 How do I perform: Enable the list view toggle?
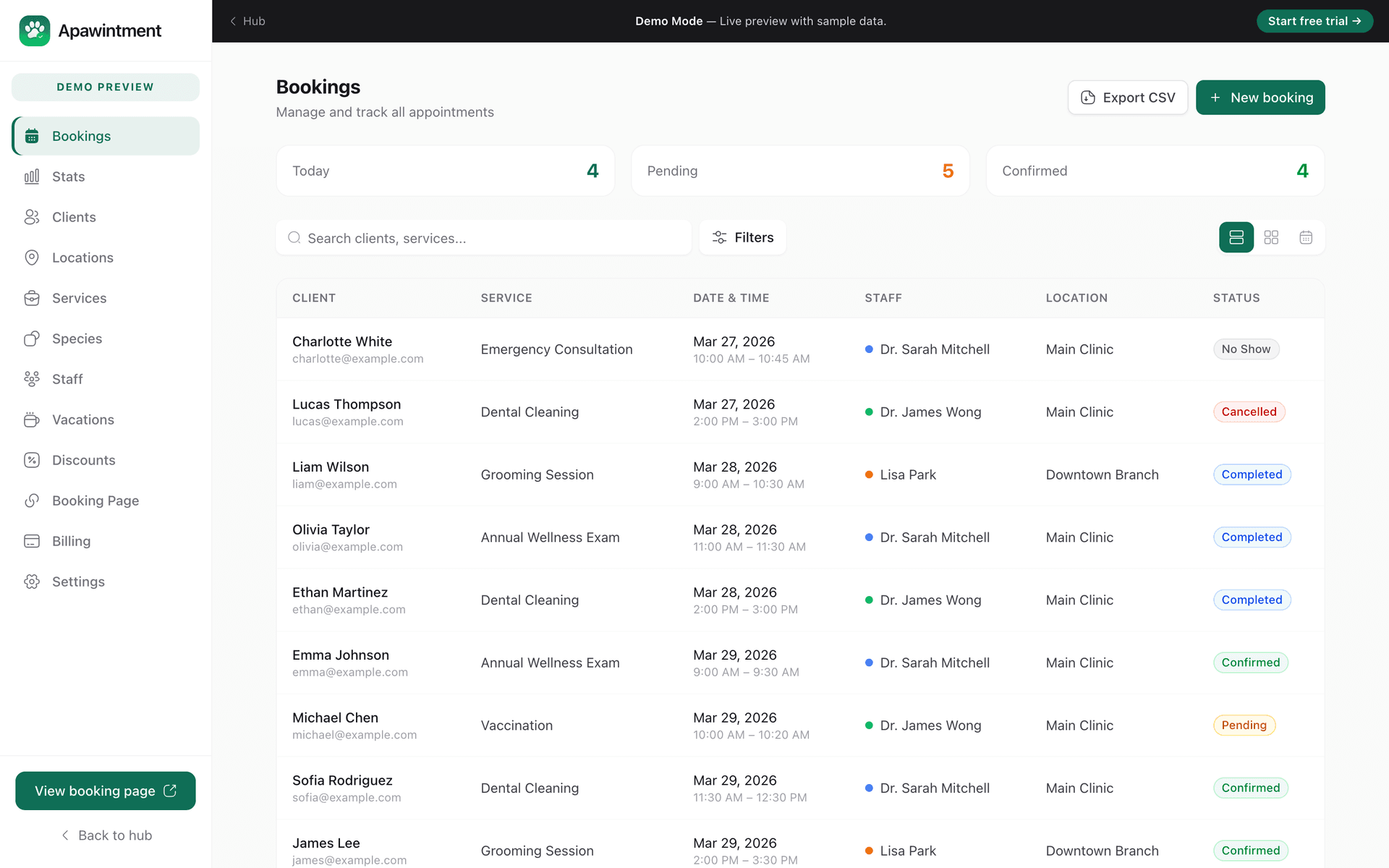coord(1236,237)
